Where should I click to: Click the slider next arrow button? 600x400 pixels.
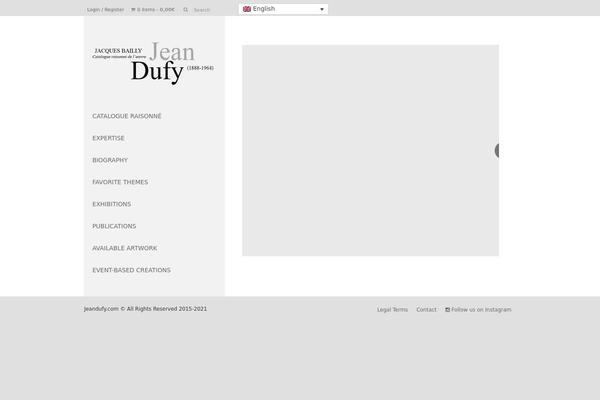(x=497, y=150)
